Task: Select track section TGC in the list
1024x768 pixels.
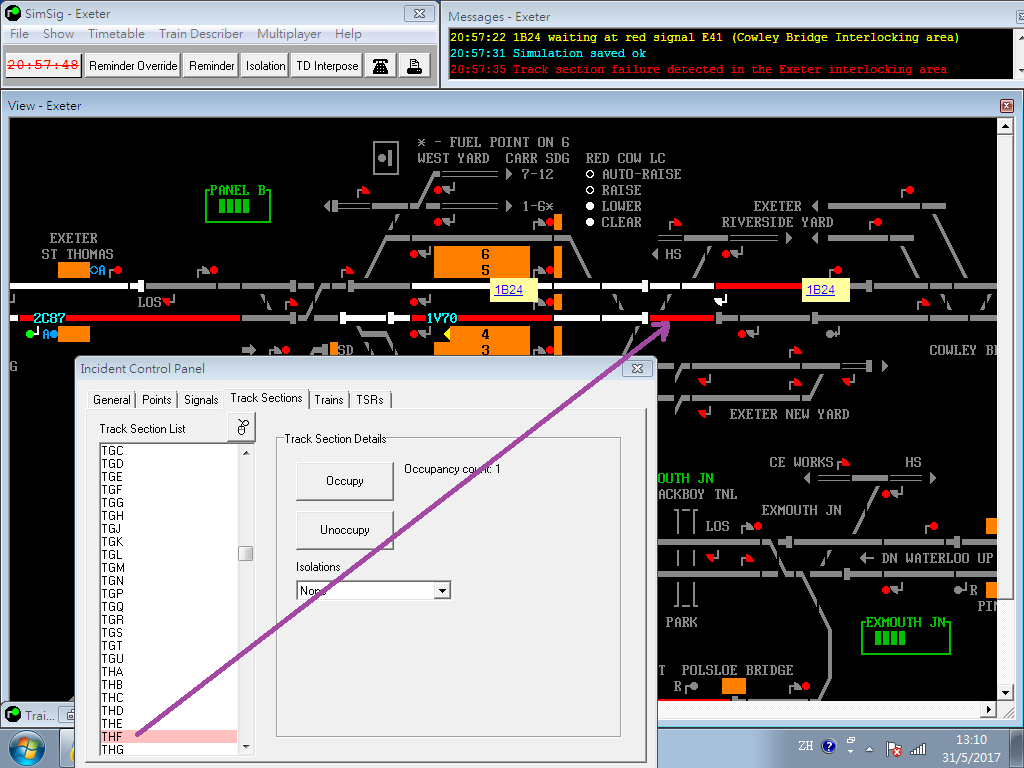Action: [168, 451]
